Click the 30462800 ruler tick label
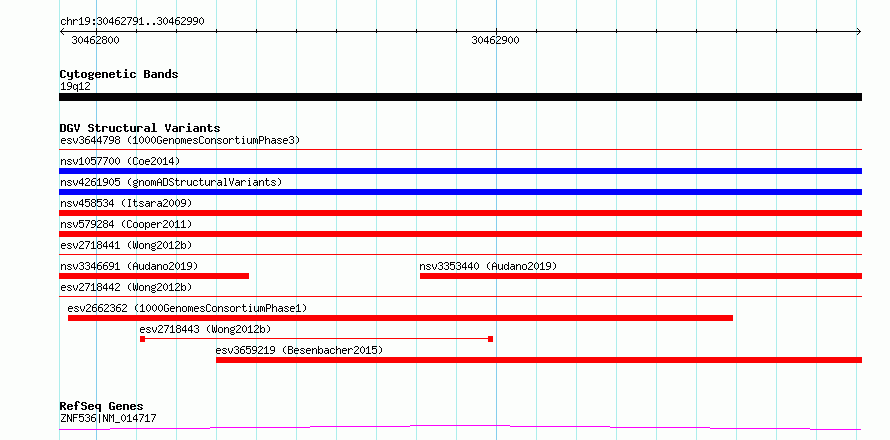Viewport: 890px width, 440px height. coord(95,40)
